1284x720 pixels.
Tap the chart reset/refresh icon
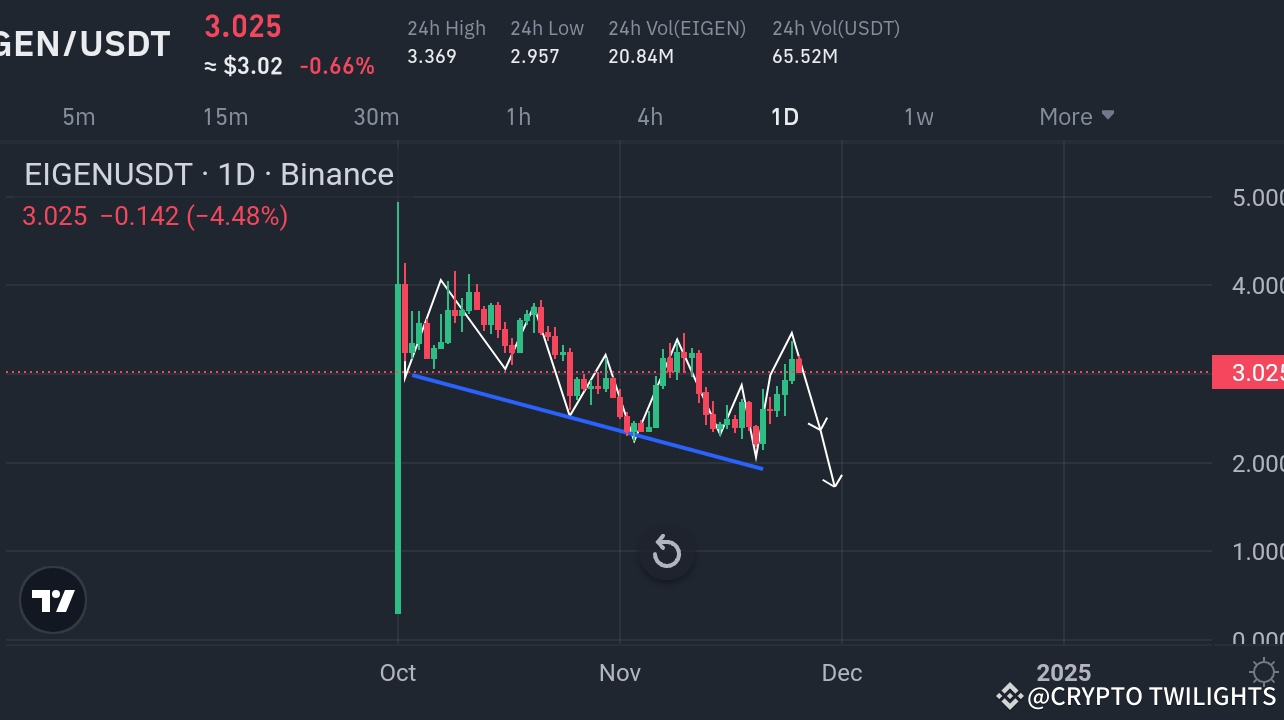coord(666,551)
